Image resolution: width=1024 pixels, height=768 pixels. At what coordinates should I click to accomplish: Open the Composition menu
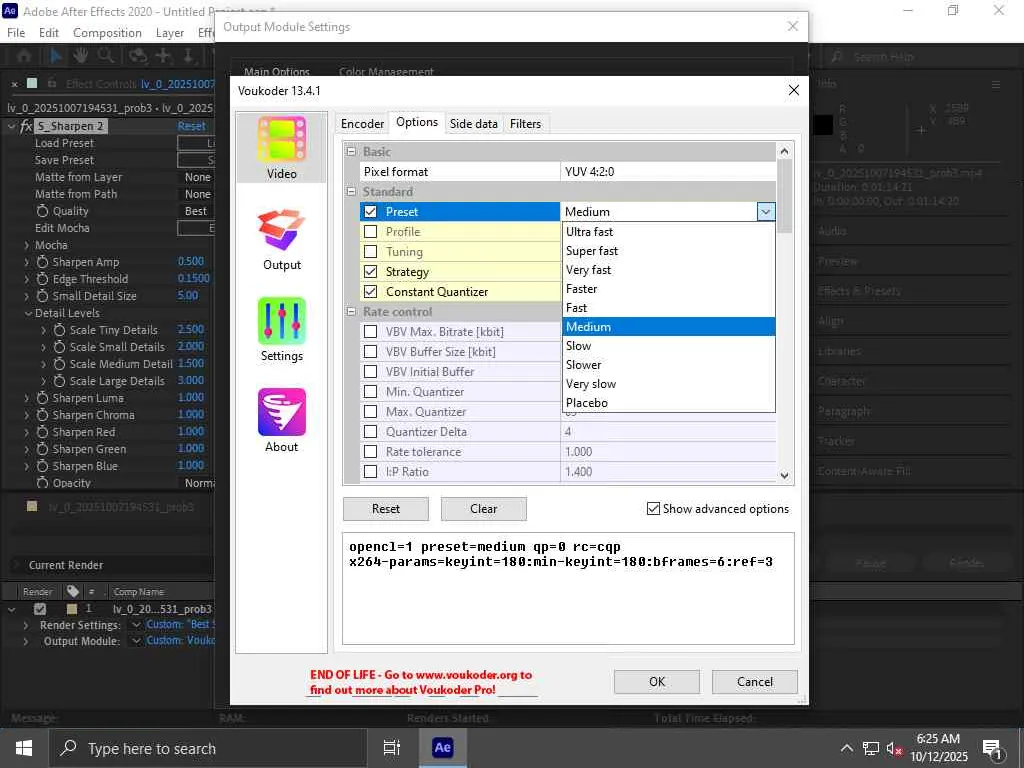107,33
